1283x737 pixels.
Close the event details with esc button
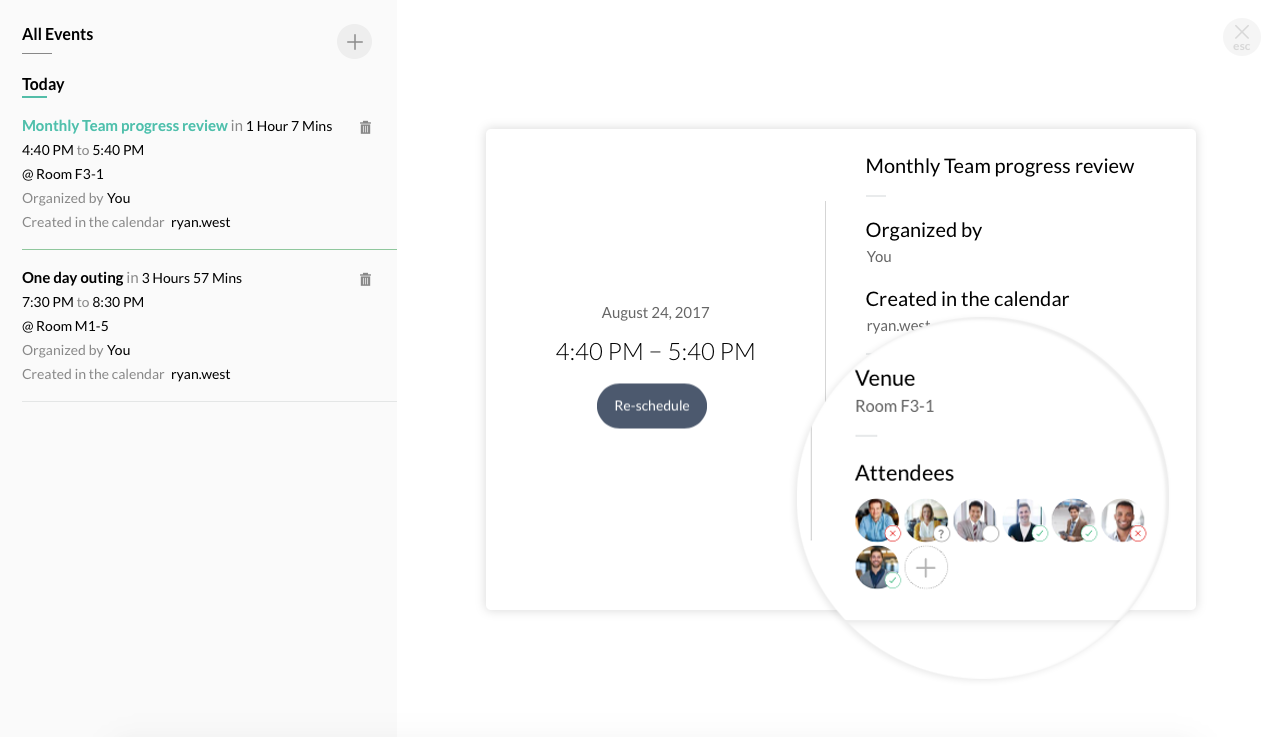[1241, 37]
